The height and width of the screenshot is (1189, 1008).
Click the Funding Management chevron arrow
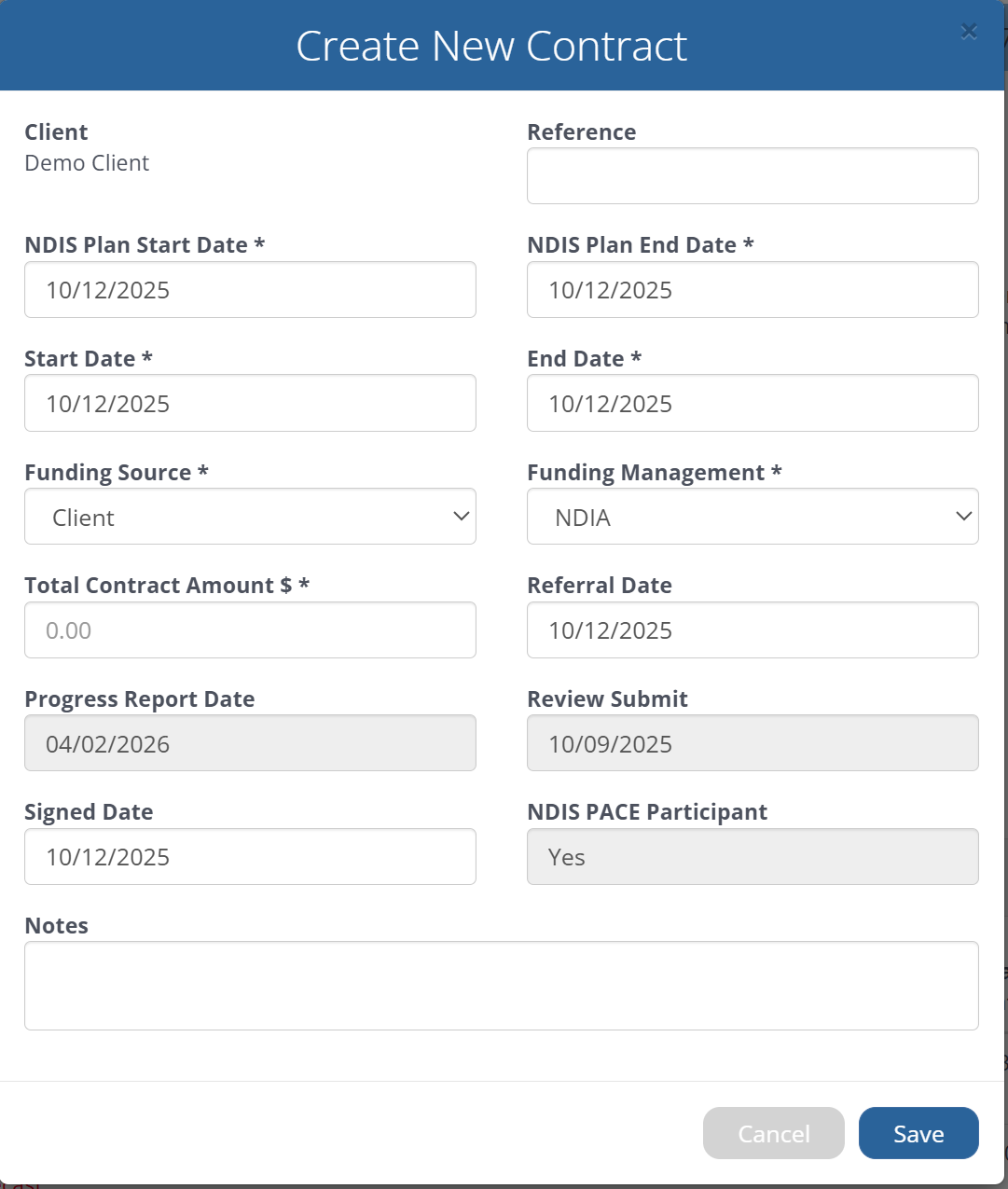click(x=963, y=517)
